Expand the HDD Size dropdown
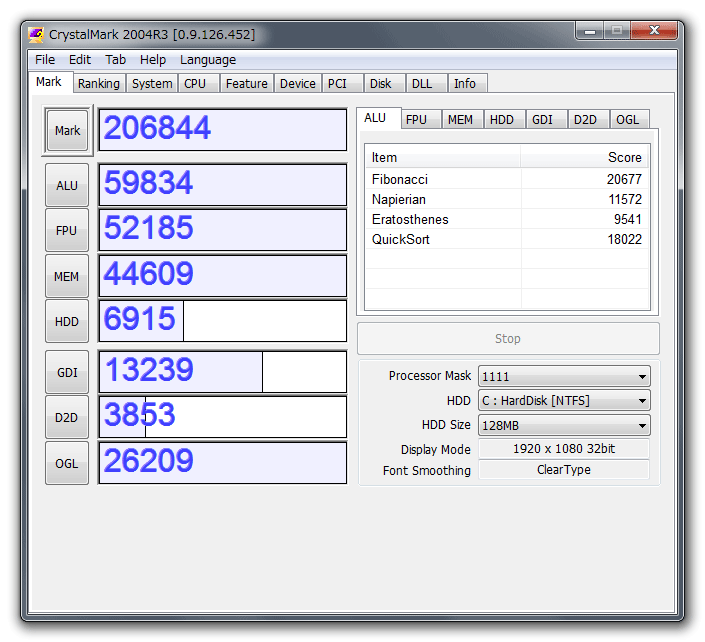 (x=564, y=425)
